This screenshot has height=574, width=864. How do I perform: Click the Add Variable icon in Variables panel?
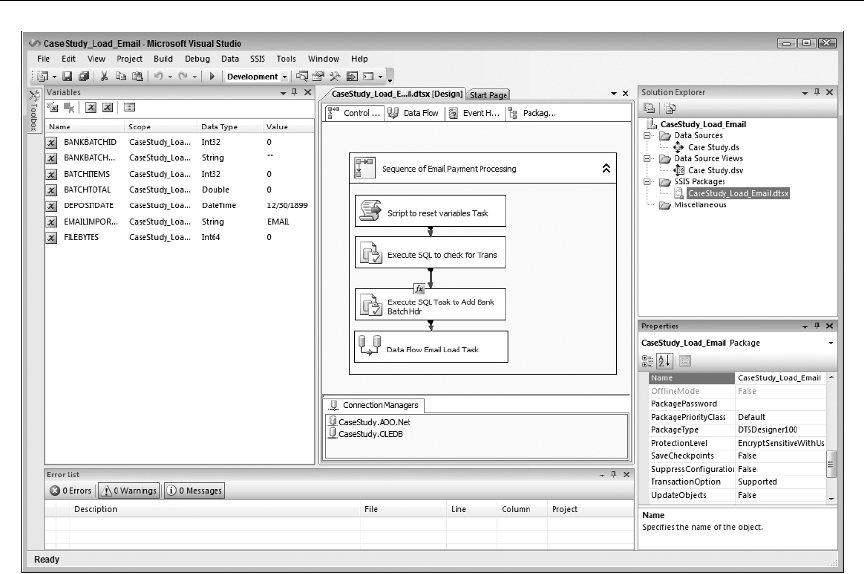coord(52,107)
